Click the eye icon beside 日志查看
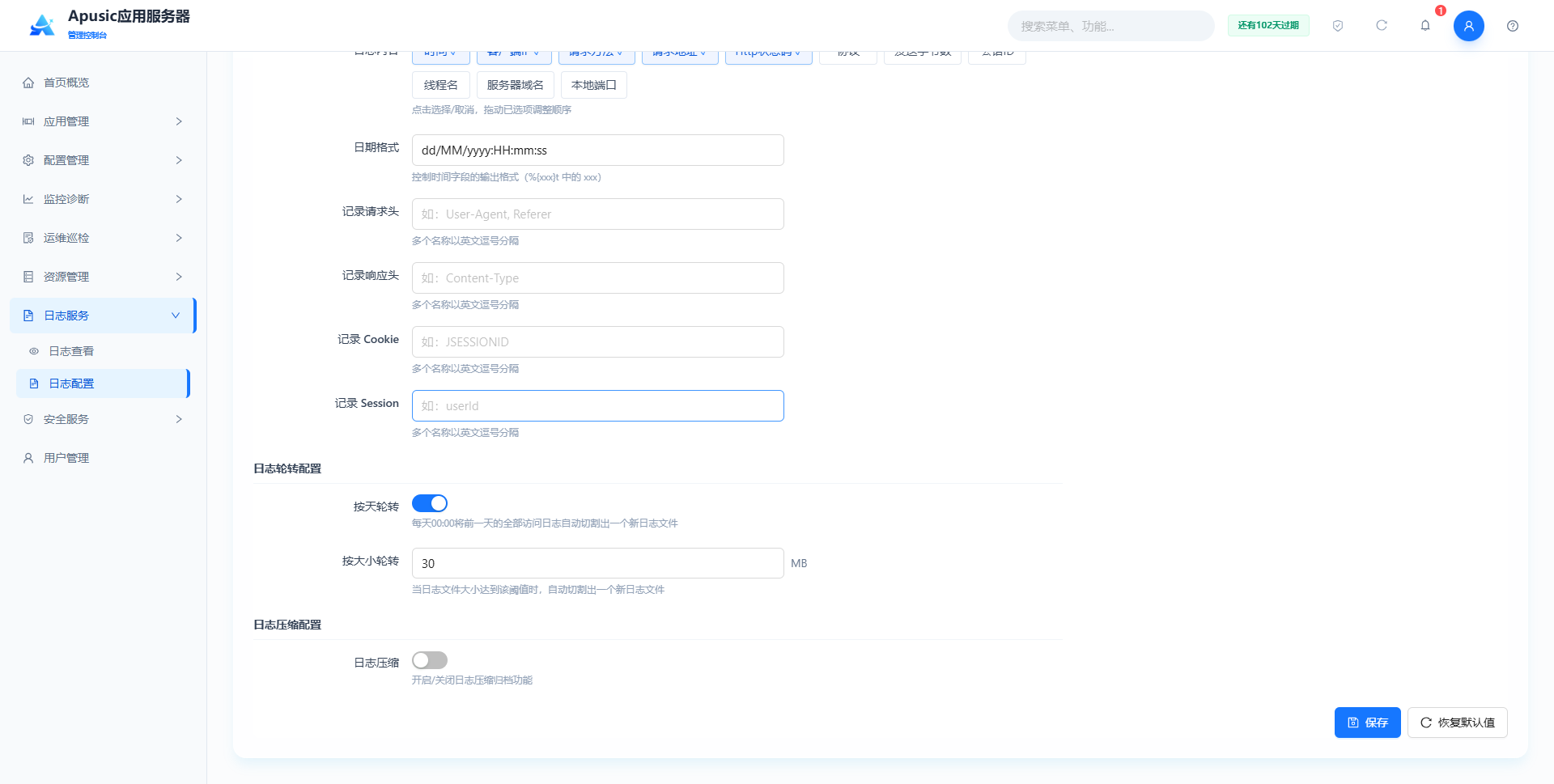The image size is (1554, 784). (34, 351)
